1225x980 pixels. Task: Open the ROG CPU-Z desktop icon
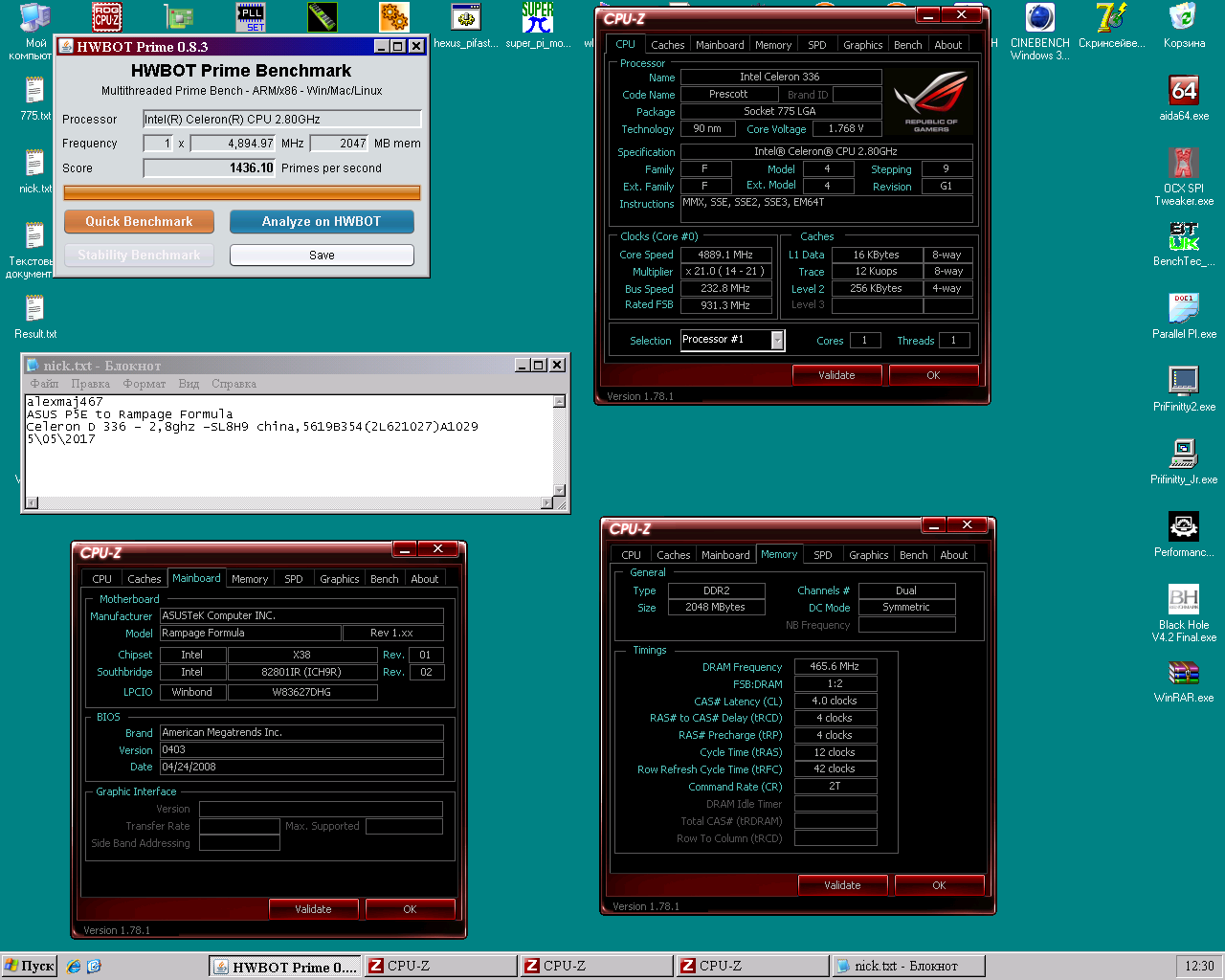(106, 17)
